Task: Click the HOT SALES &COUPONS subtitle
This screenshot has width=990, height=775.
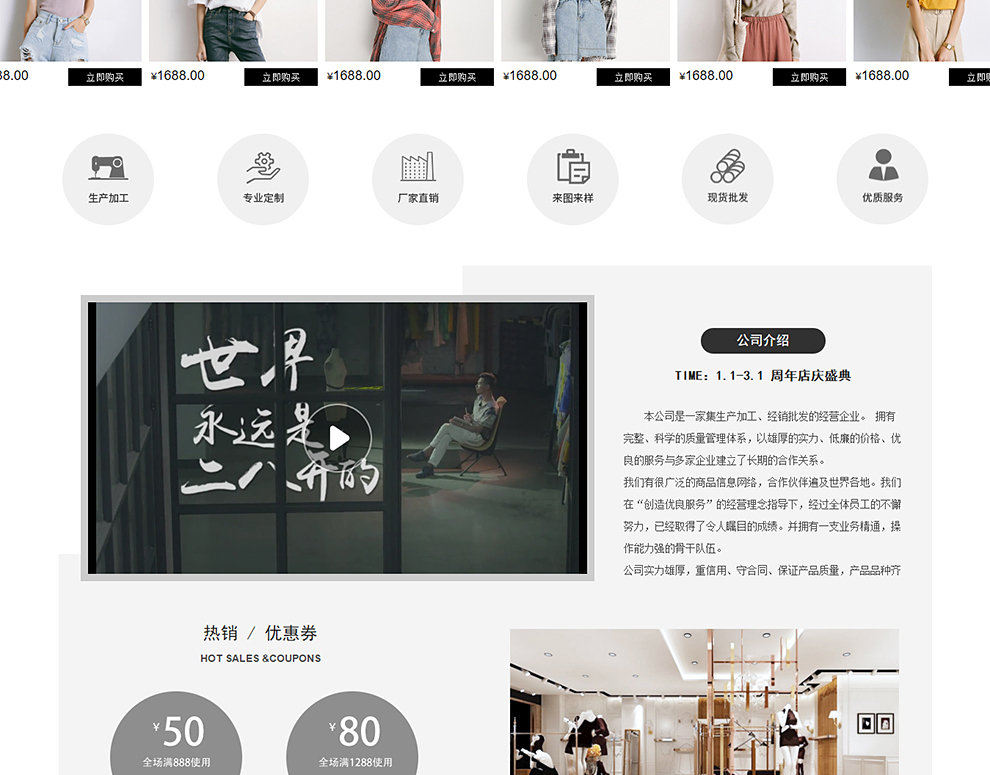Action: 261,658
